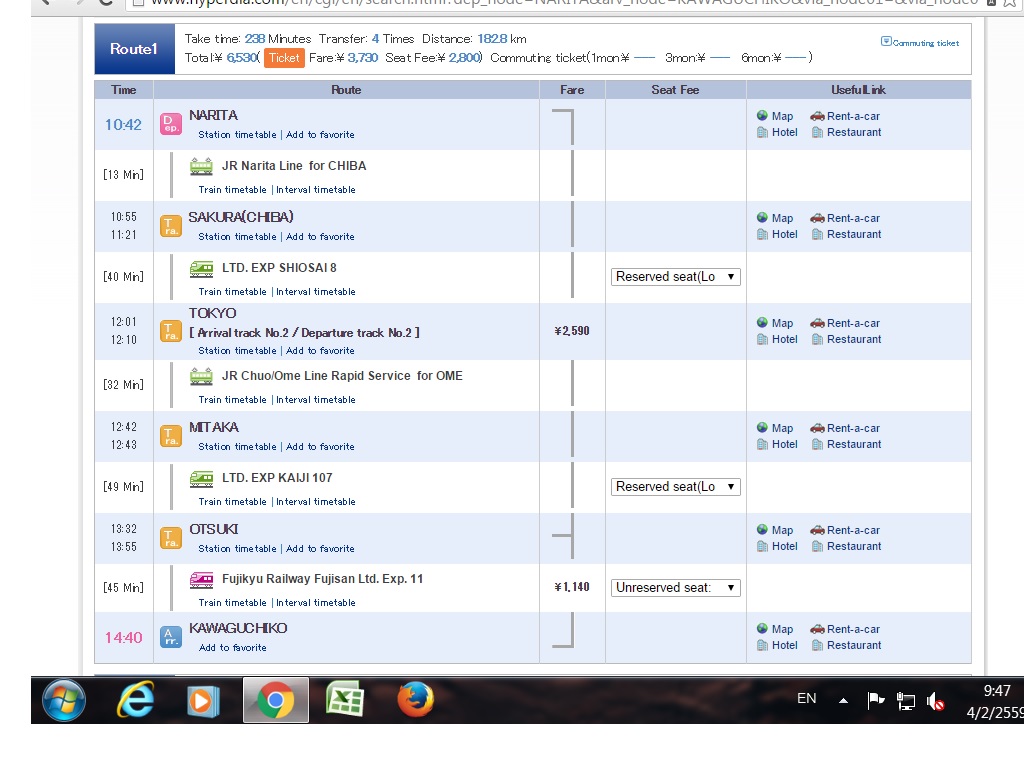
Task: Open SHIOSAI 8 Train timetable
Action: (x=232, y=292)
